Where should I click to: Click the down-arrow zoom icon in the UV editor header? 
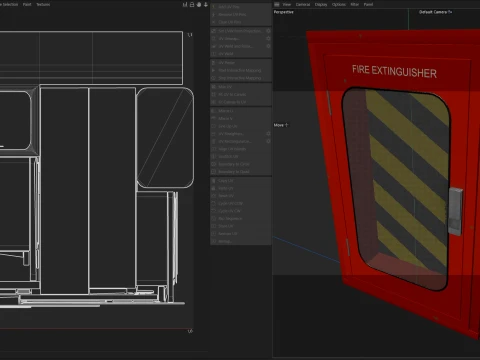pyautogui.click(x=206, y=4)
